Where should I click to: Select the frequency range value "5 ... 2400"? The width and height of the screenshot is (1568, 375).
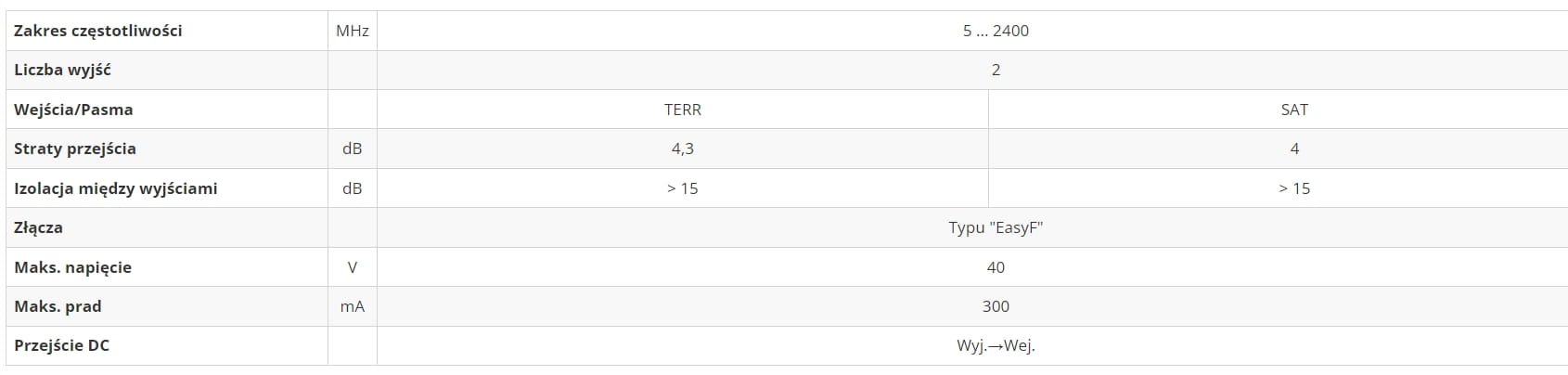coord(996,31)
